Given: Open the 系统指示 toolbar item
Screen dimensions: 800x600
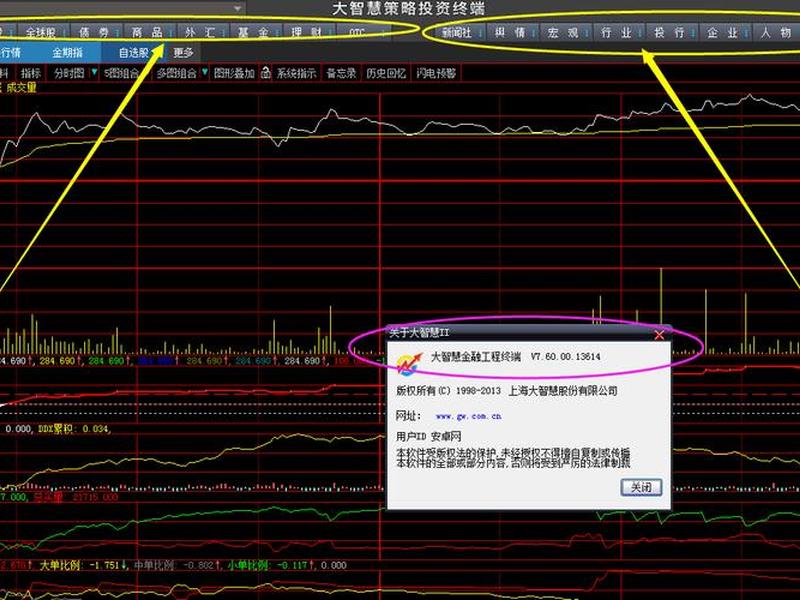Looking at the screenshot, I should click(x=296, y=73).
